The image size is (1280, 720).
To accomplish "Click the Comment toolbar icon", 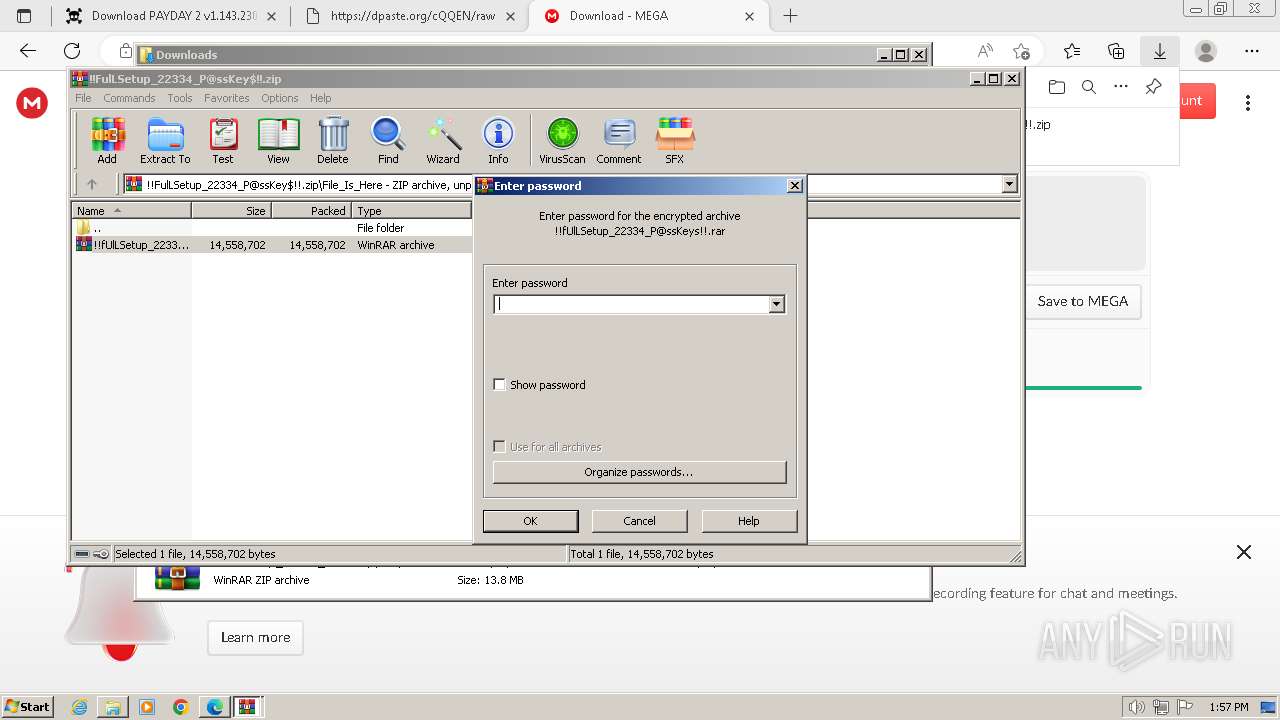I will [619, 140].
